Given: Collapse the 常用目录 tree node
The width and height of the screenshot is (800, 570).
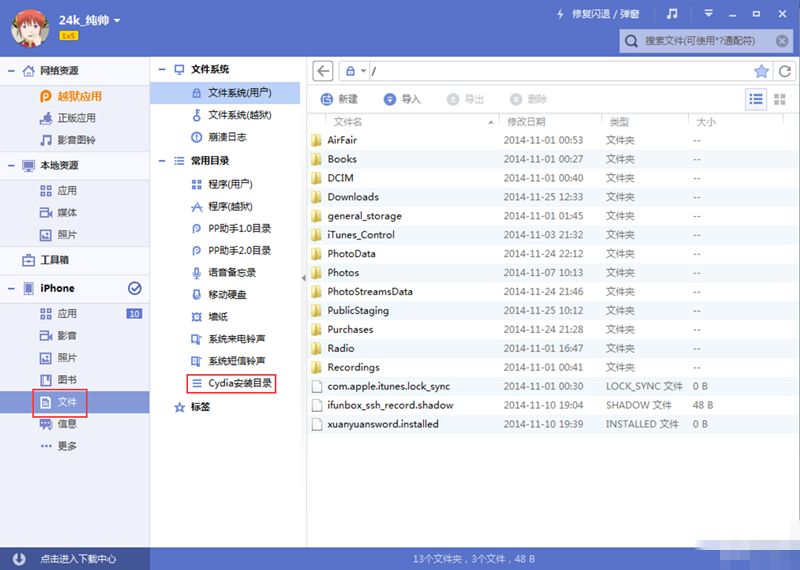Looking at the screenshot, I should click(162, 161).
